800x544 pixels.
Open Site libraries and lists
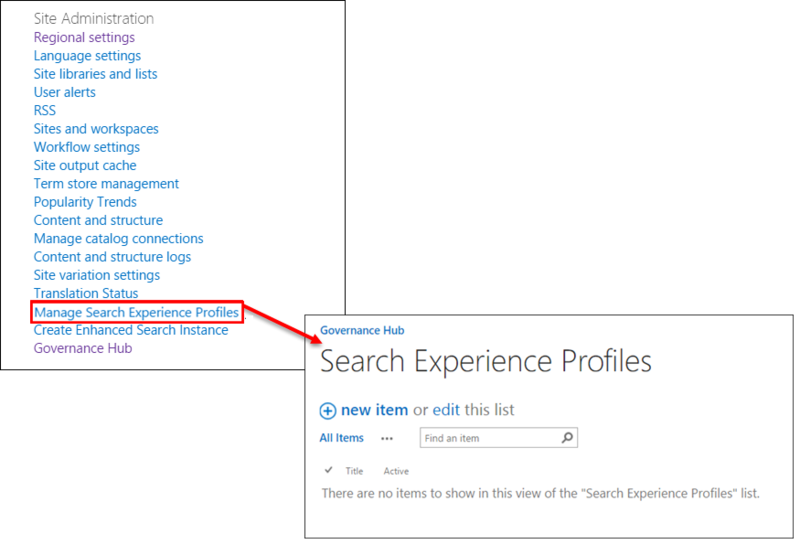point(95,74)
